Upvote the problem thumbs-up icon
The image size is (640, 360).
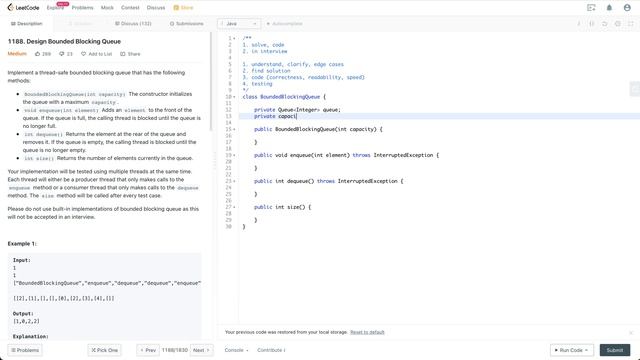[x=38, y=54]
